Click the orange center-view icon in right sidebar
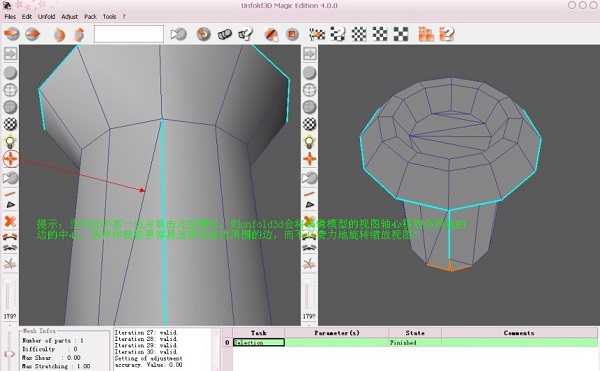The width and height of the screenshot is (600, 371). 309,159
